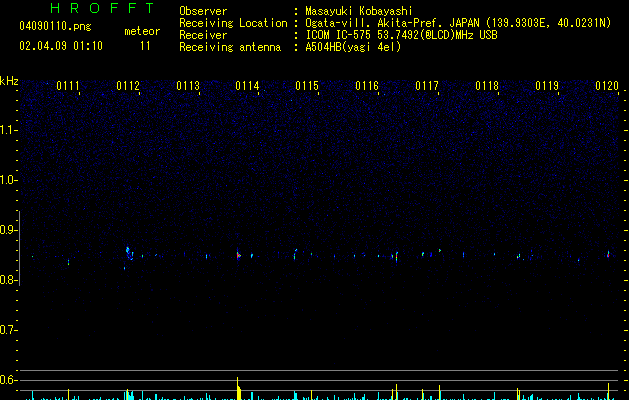Click the 1.1 kHz axis label

tap(8, 130)
